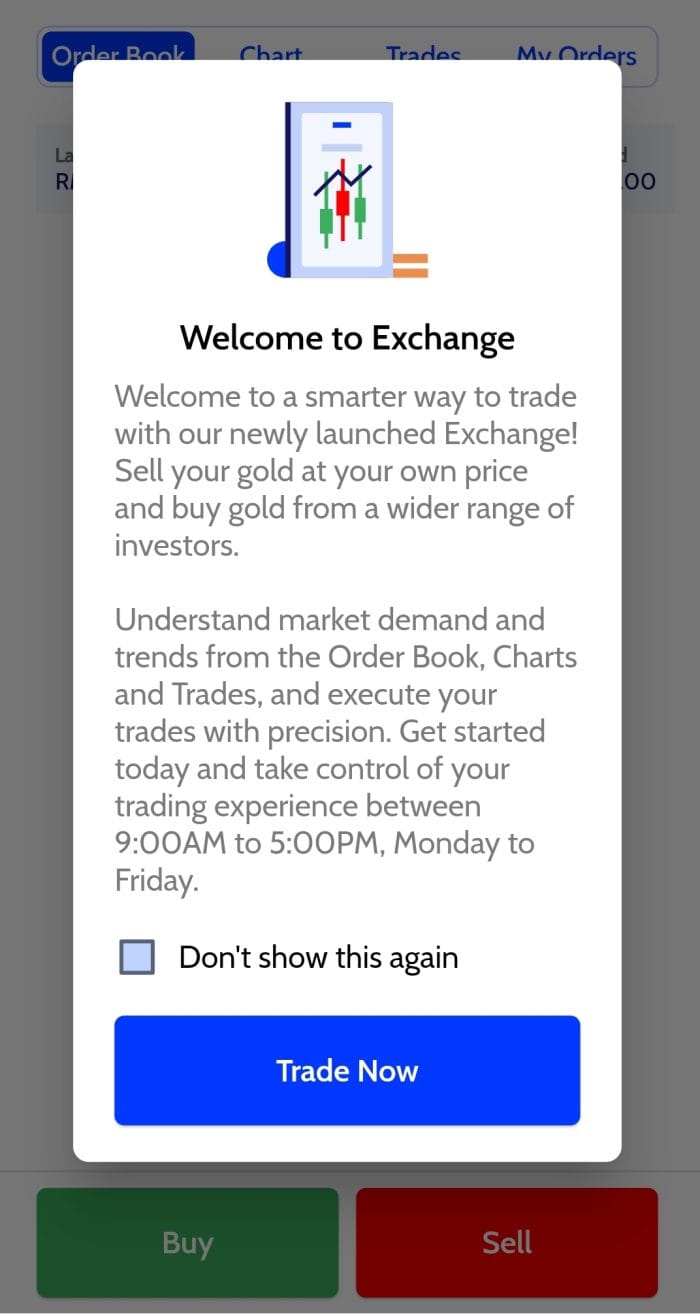Image resolution: width=700 pixels, height=1314 pixels.
Task: Tick the "Don't show this again" checkbox
Action: pos(137,957)
